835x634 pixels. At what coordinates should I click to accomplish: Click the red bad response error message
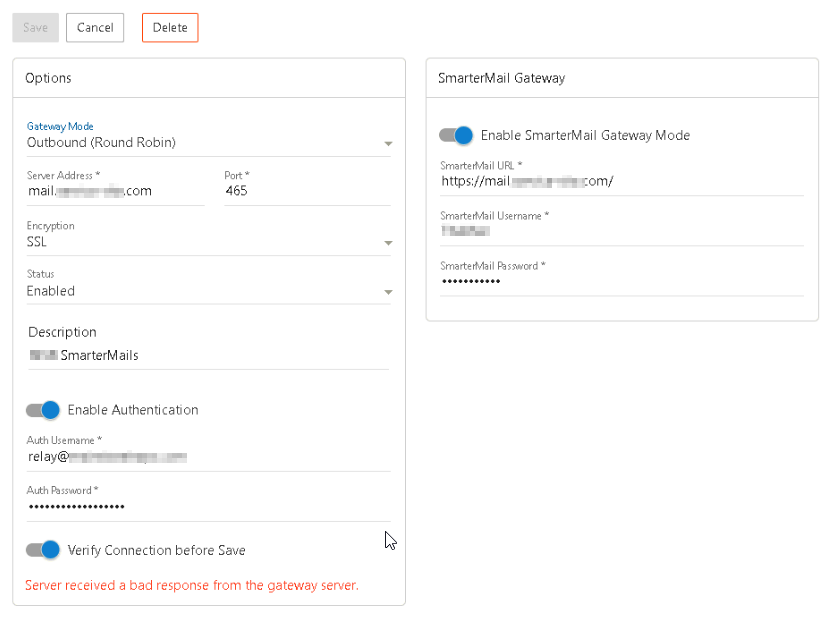(x=191, y=585)
